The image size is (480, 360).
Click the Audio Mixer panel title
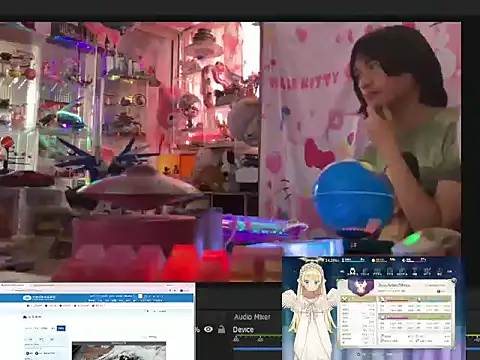click(x=252, y=317)
